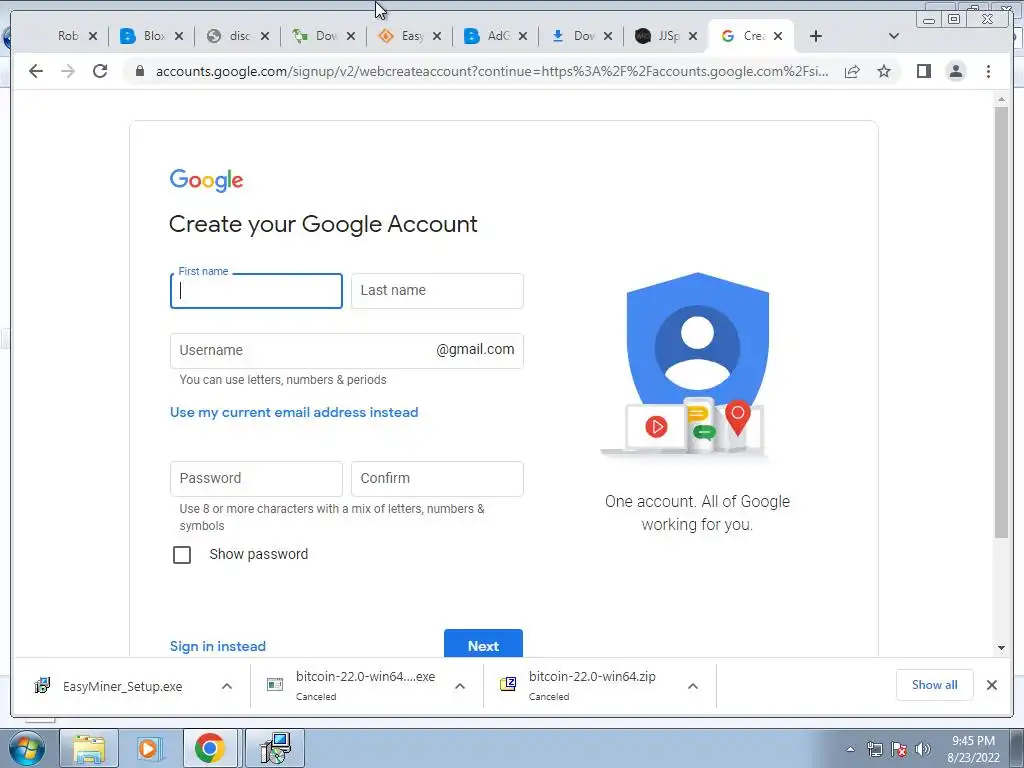
Task: Expand bitcoin-22.0-win64 exe download options
Action: (x=460, y=686)
